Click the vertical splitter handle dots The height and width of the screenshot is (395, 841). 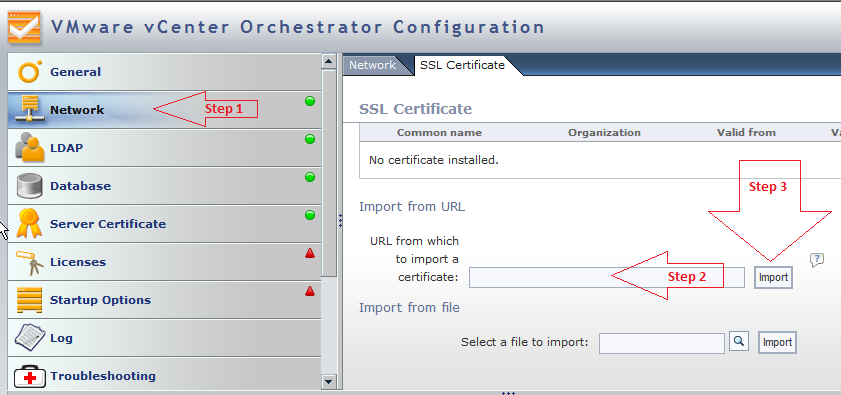coord(340,221)
